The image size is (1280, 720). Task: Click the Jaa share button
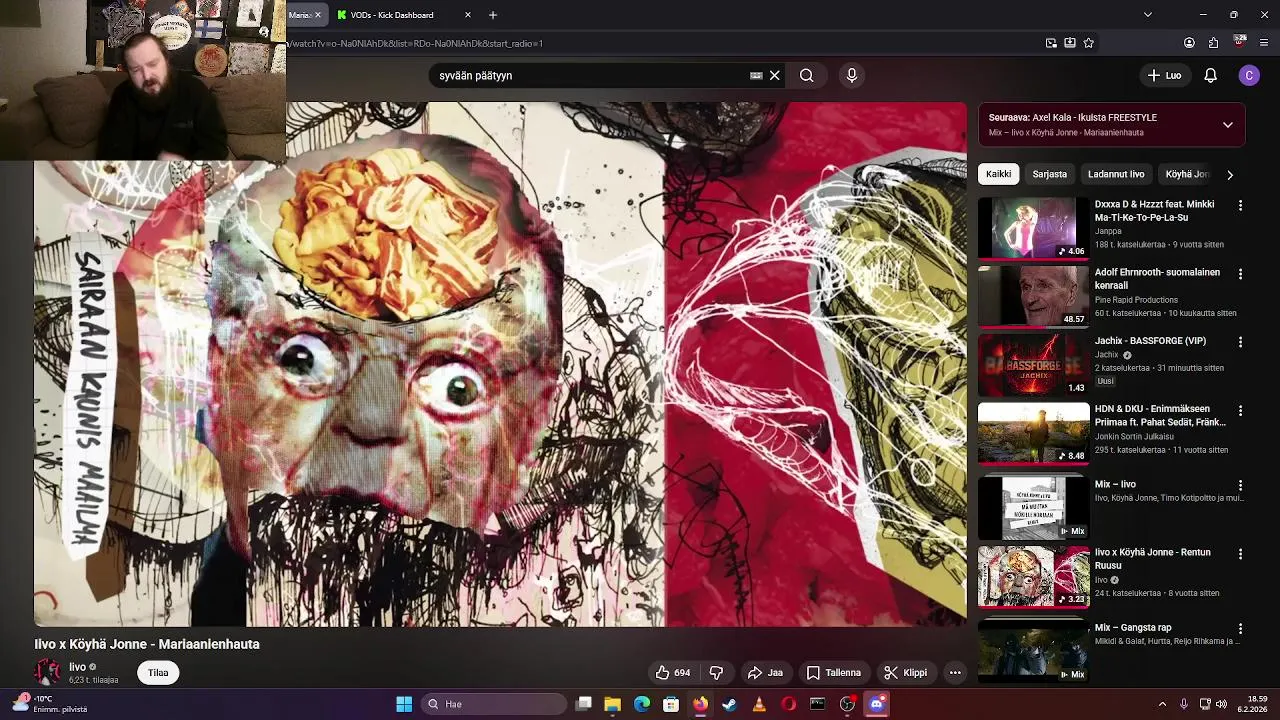click(x=765, y=673)
